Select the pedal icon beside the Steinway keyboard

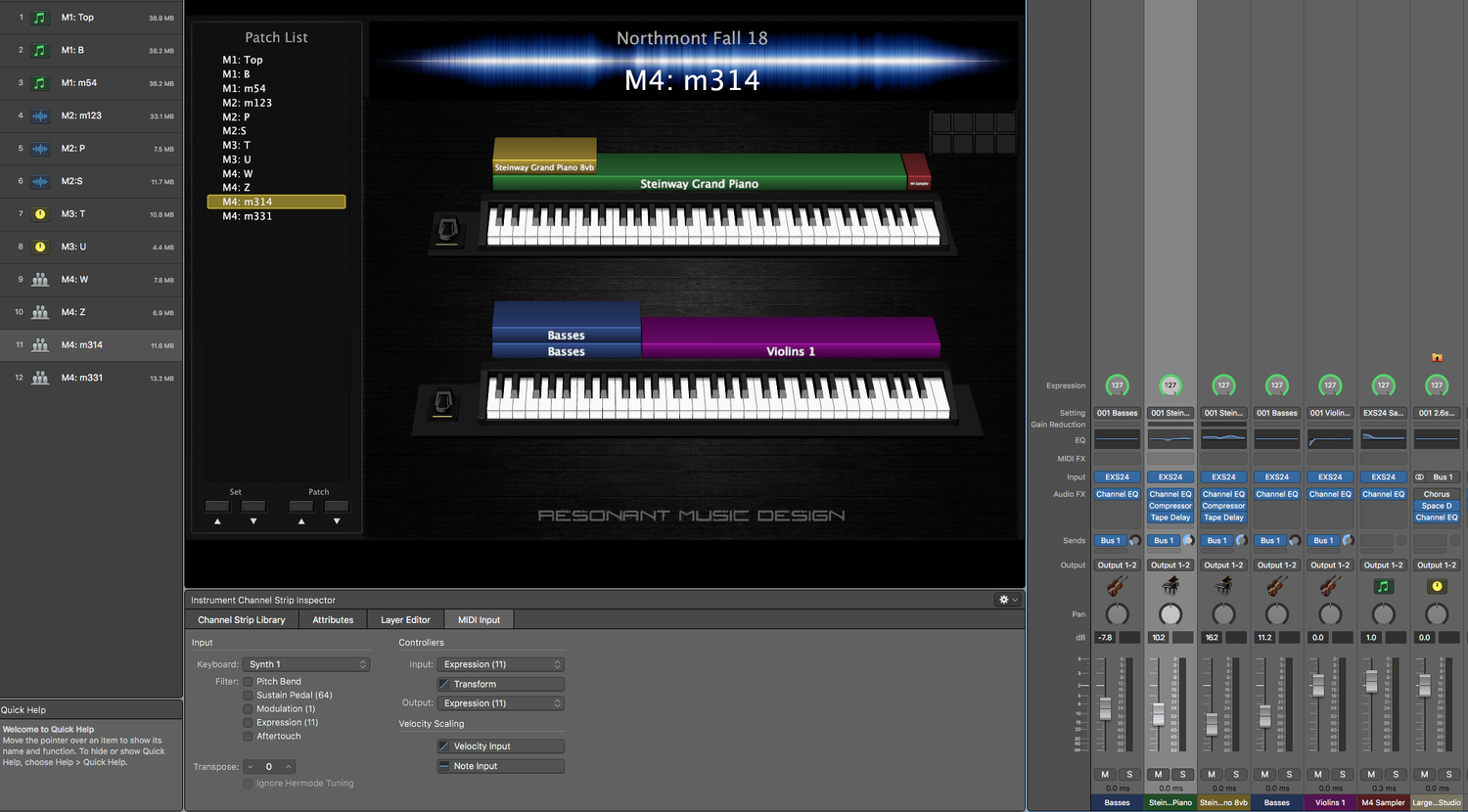[x=447, y=231]
